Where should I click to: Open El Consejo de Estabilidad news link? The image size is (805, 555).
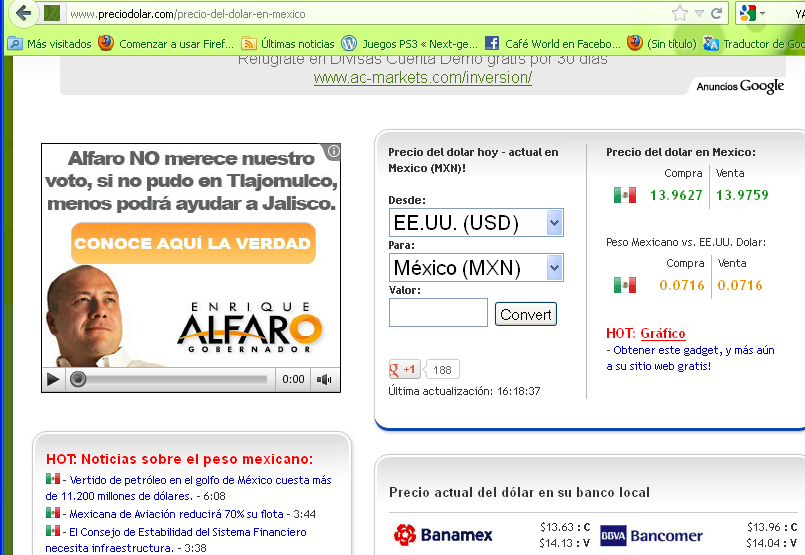(x=176, y=540)
